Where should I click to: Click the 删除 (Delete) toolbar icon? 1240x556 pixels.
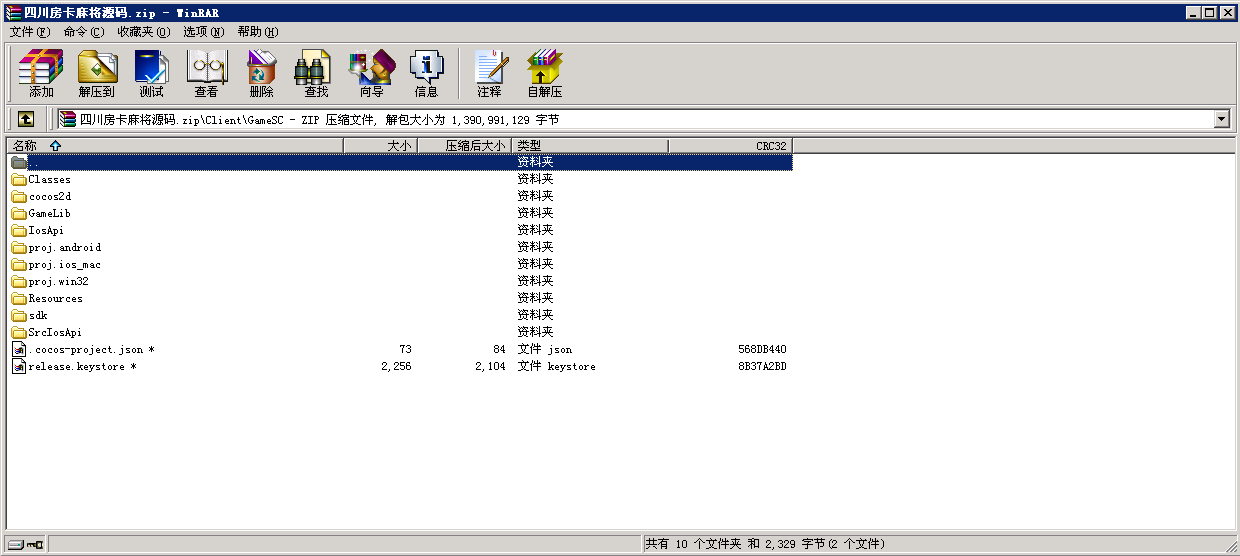(261, 73)
